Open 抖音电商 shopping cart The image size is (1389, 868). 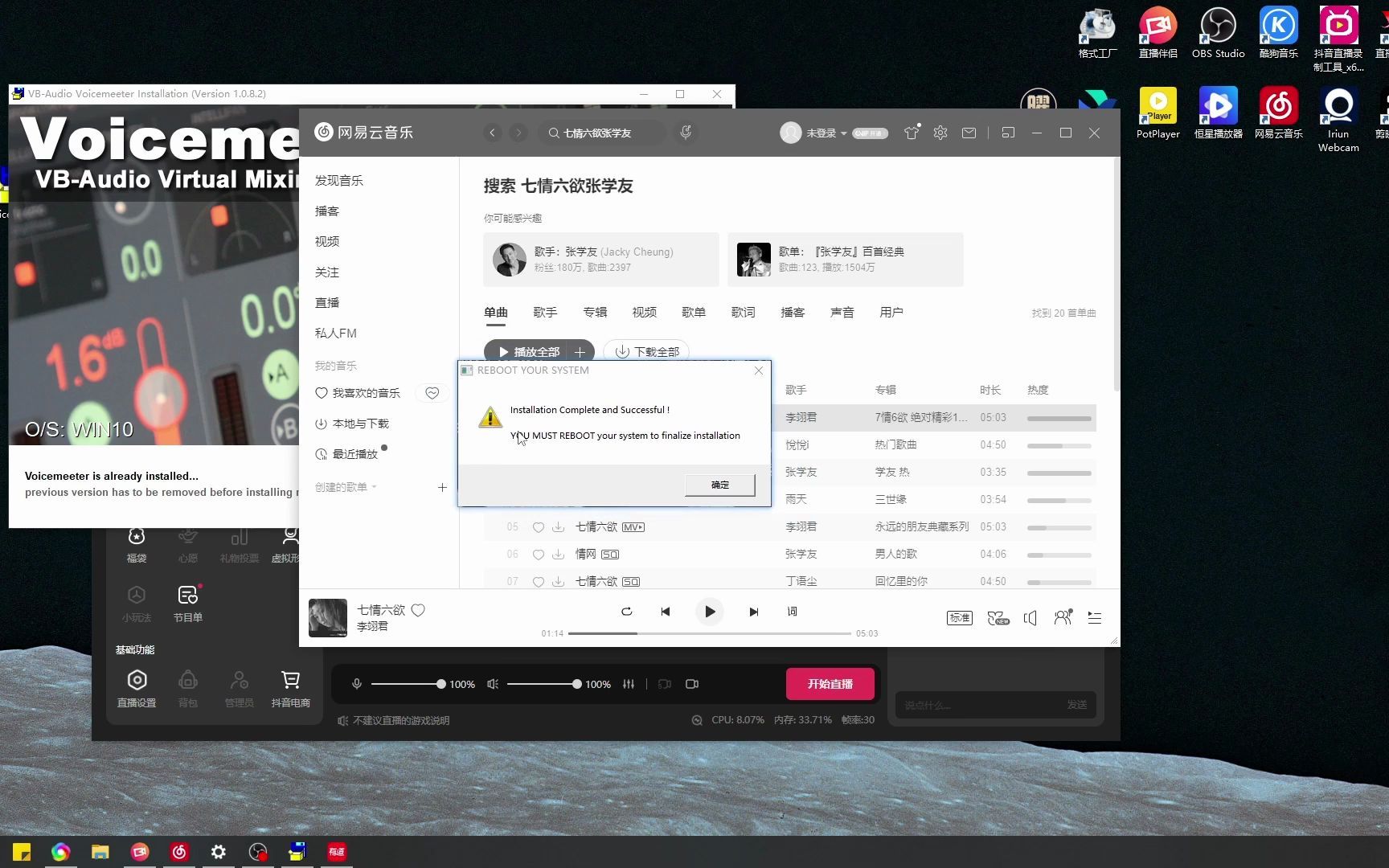(x=290, y=689)
